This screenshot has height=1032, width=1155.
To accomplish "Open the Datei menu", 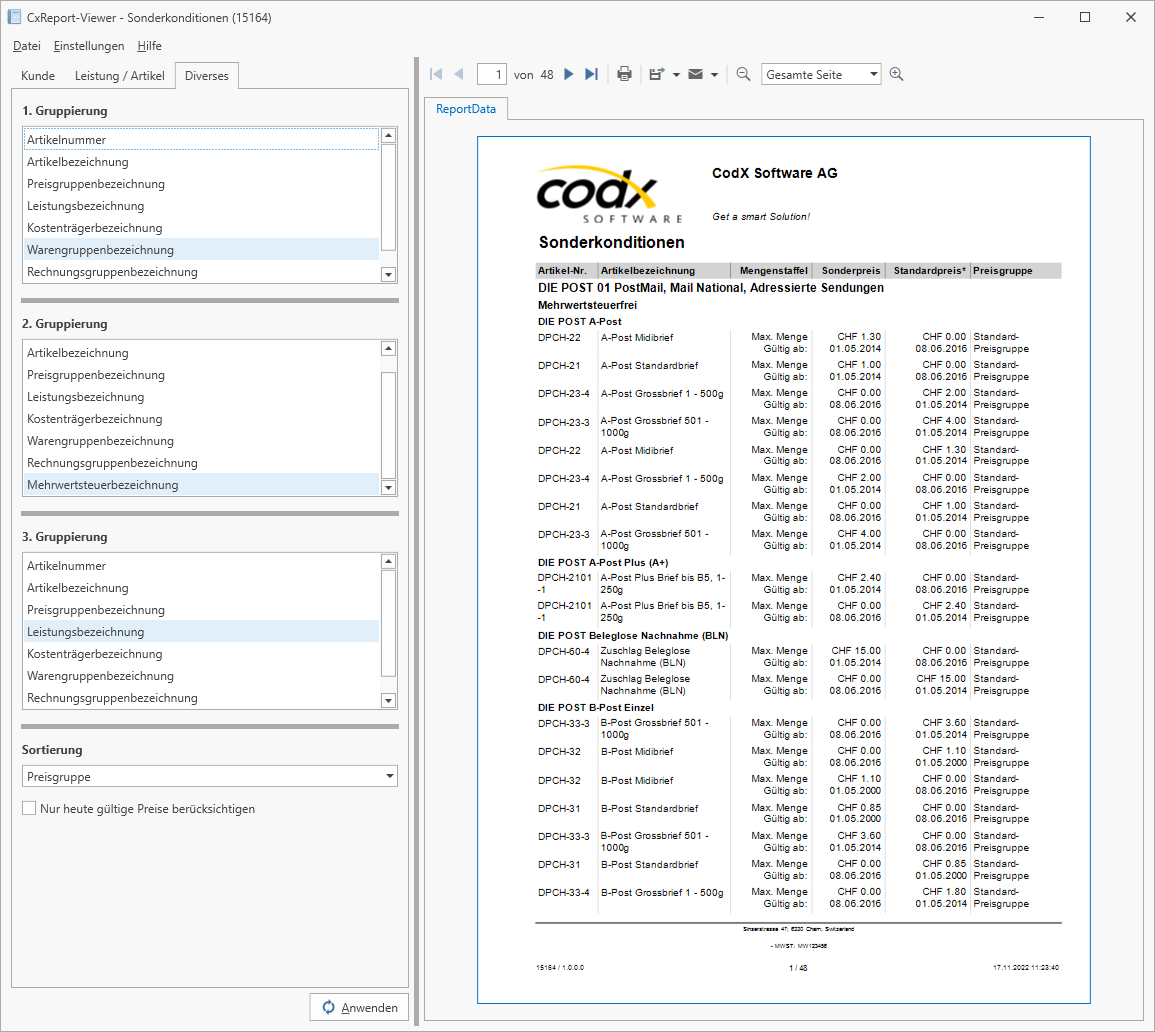I will coord(27,46).
